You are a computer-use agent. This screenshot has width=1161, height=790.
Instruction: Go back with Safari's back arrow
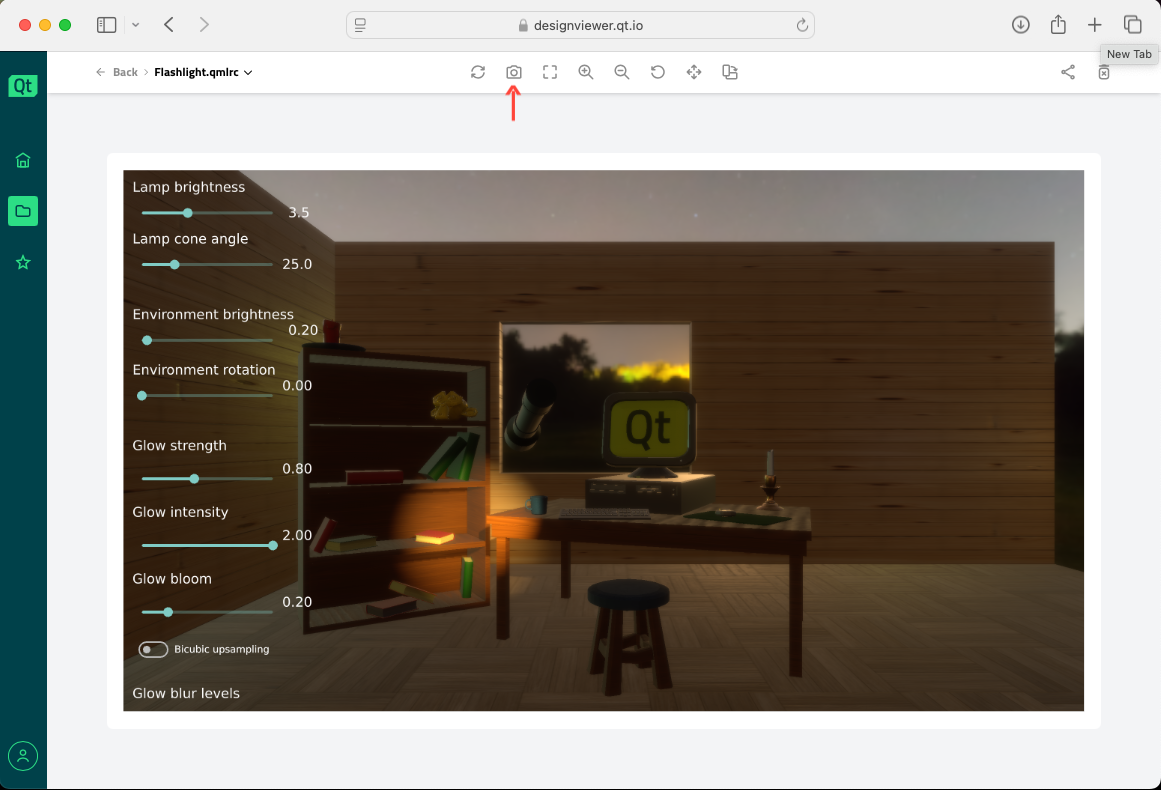coord(169,24)
